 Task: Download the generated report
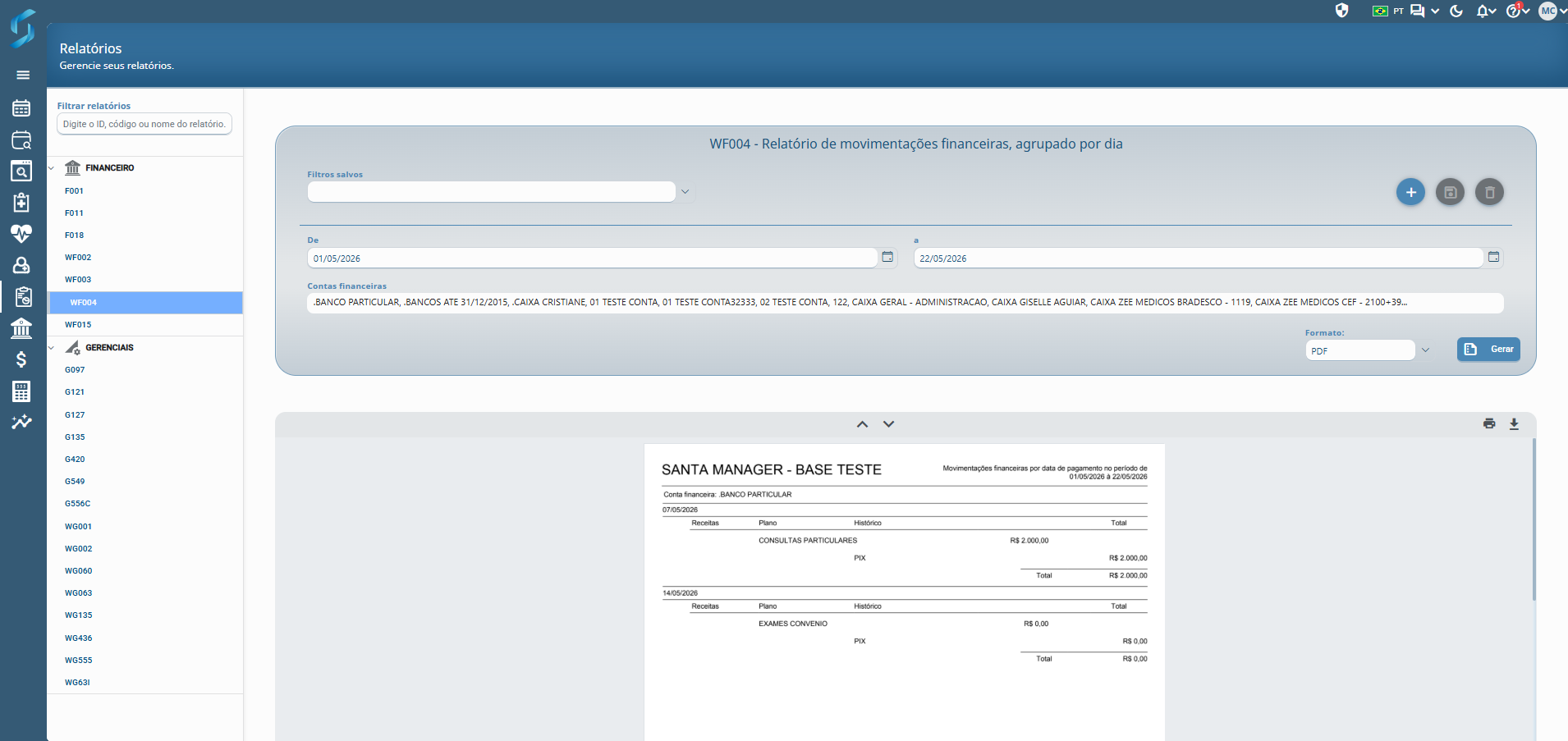coord(1514,423)
